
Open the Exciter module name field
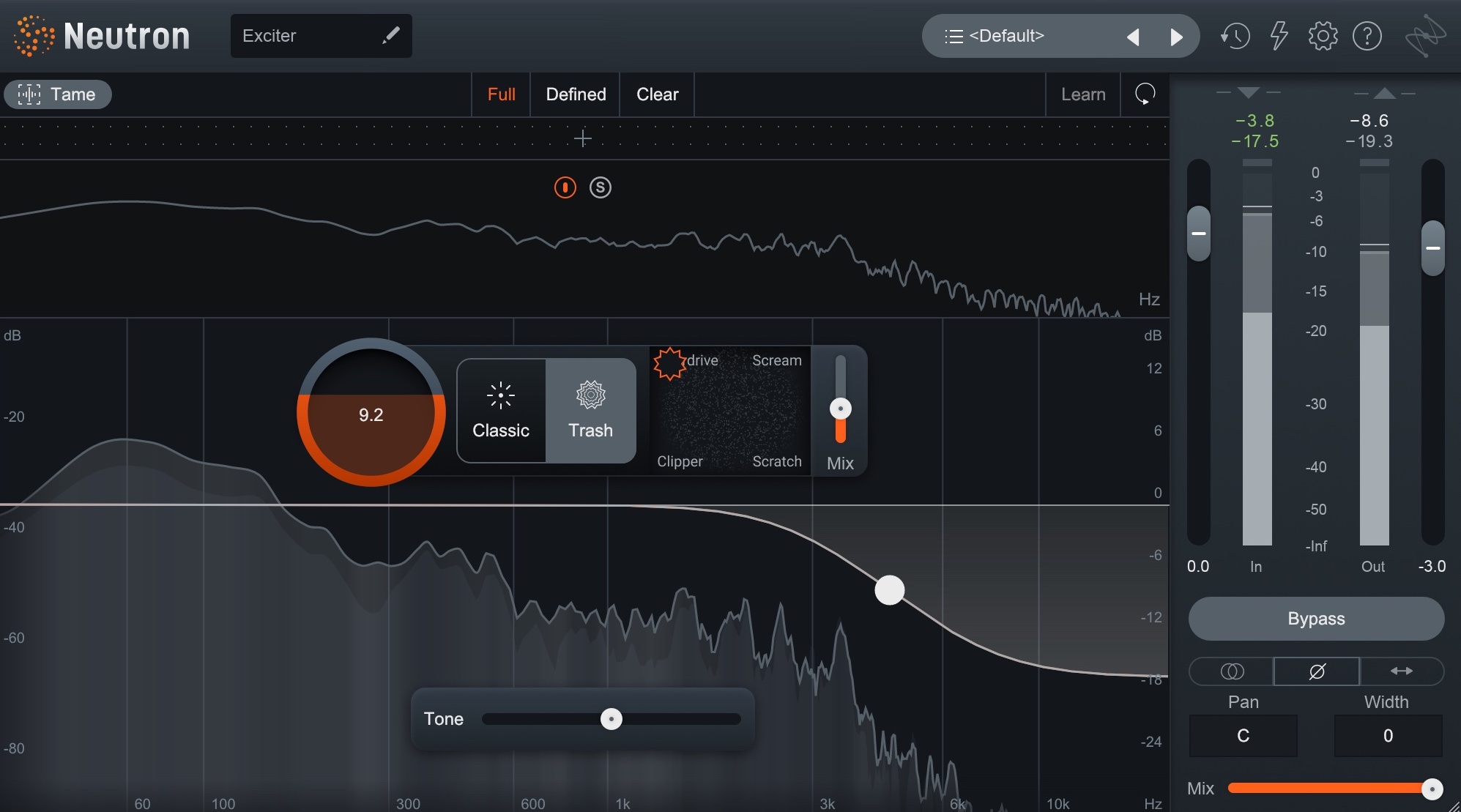tap(321, 36)
